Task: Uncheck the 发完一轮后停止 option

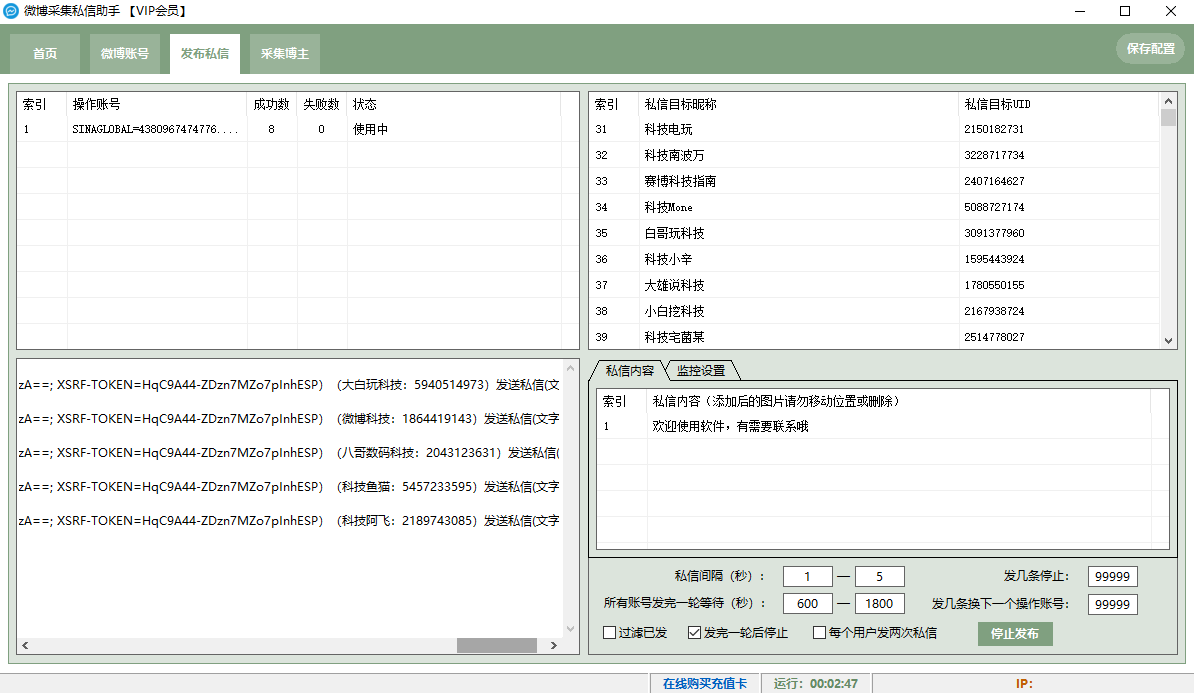Action: coord(694,632)
